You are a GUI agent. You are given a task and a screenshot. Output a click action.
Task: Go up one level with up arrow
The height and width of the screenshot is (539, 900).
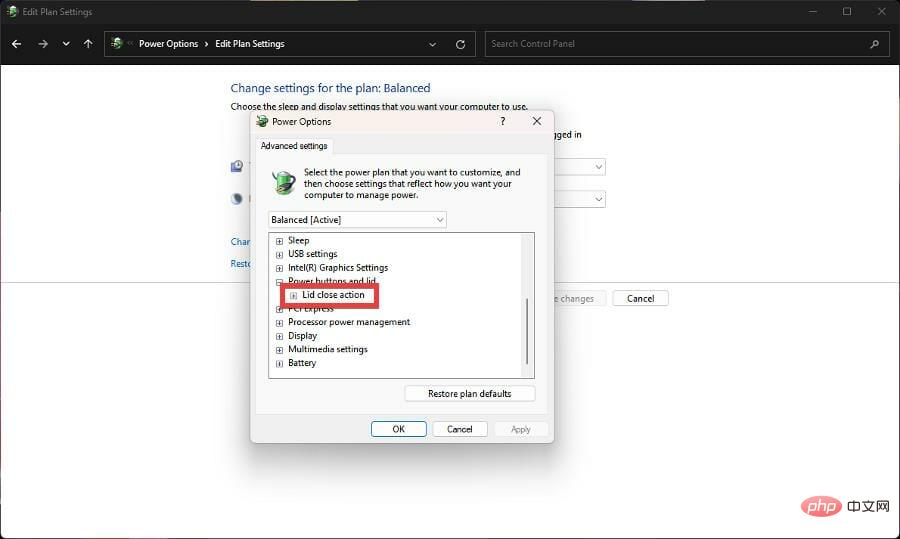pyautogui.click(x=88, y=44)
